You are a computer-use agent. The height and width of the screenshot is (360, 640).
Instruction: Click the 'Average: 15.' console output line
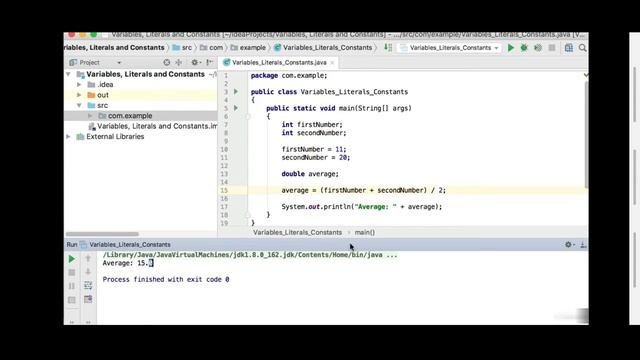(x=128, y=263)
